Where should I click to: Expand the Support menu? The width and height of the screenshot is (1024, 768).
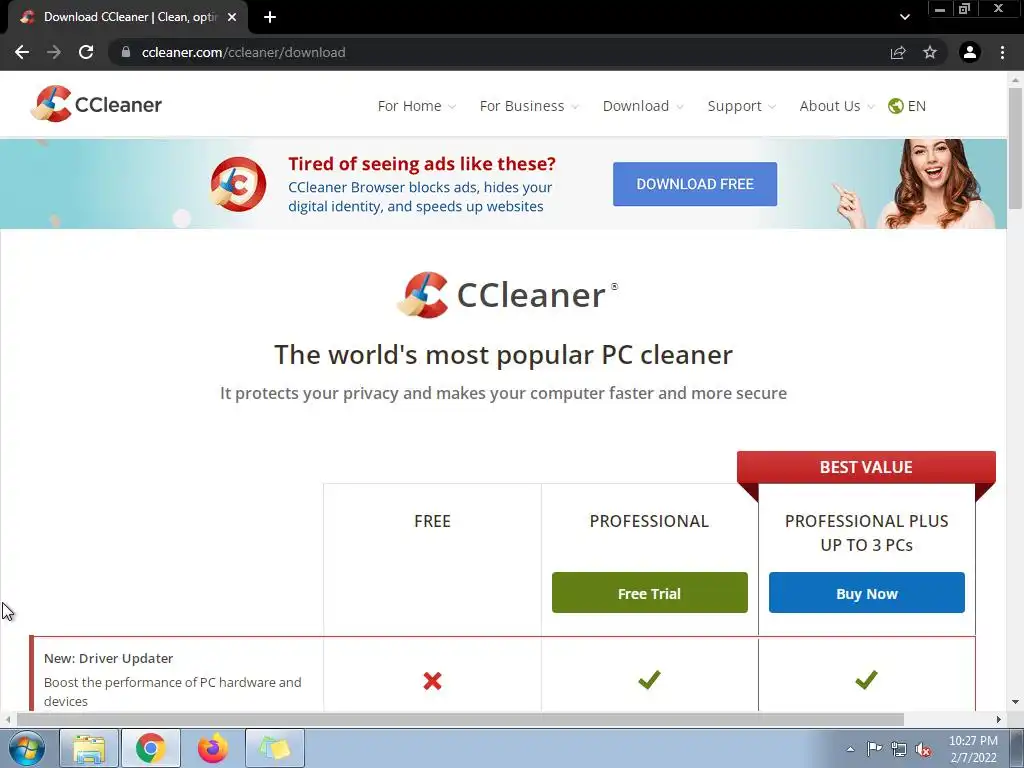[x=742, y=106]
